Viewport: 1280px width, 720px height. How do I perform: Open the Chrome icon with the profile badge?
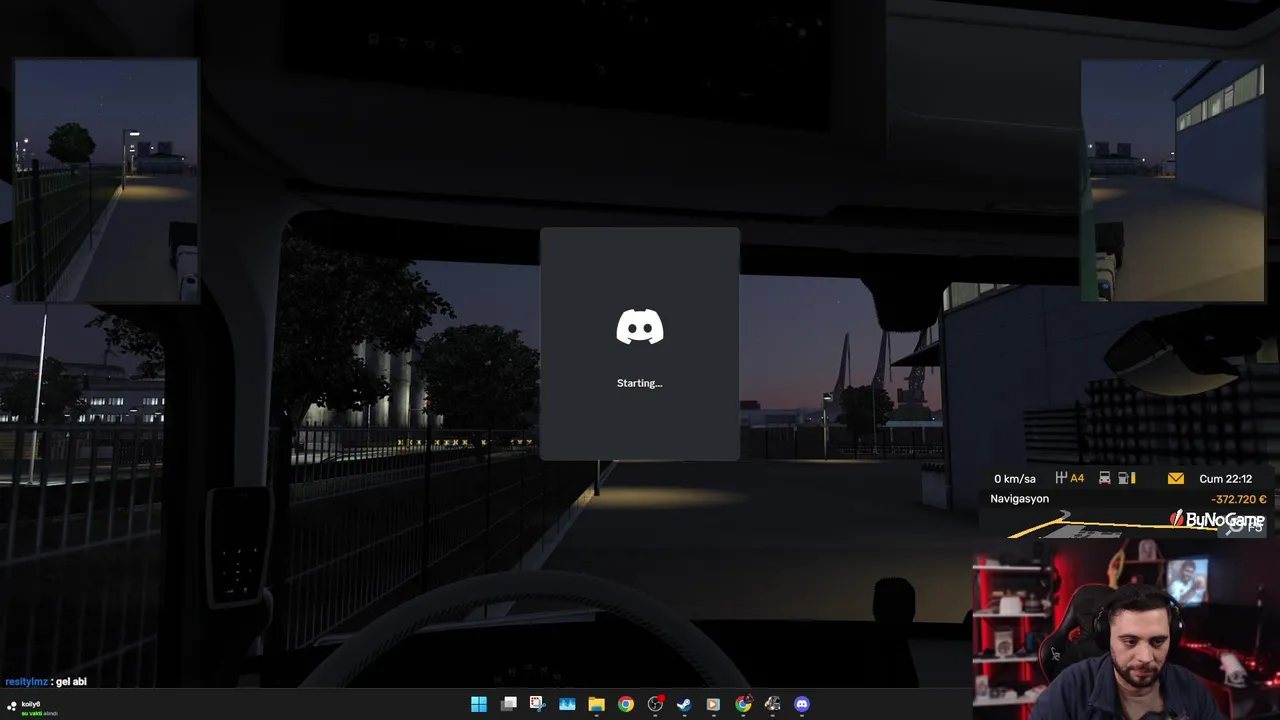[x=743, y=704]
